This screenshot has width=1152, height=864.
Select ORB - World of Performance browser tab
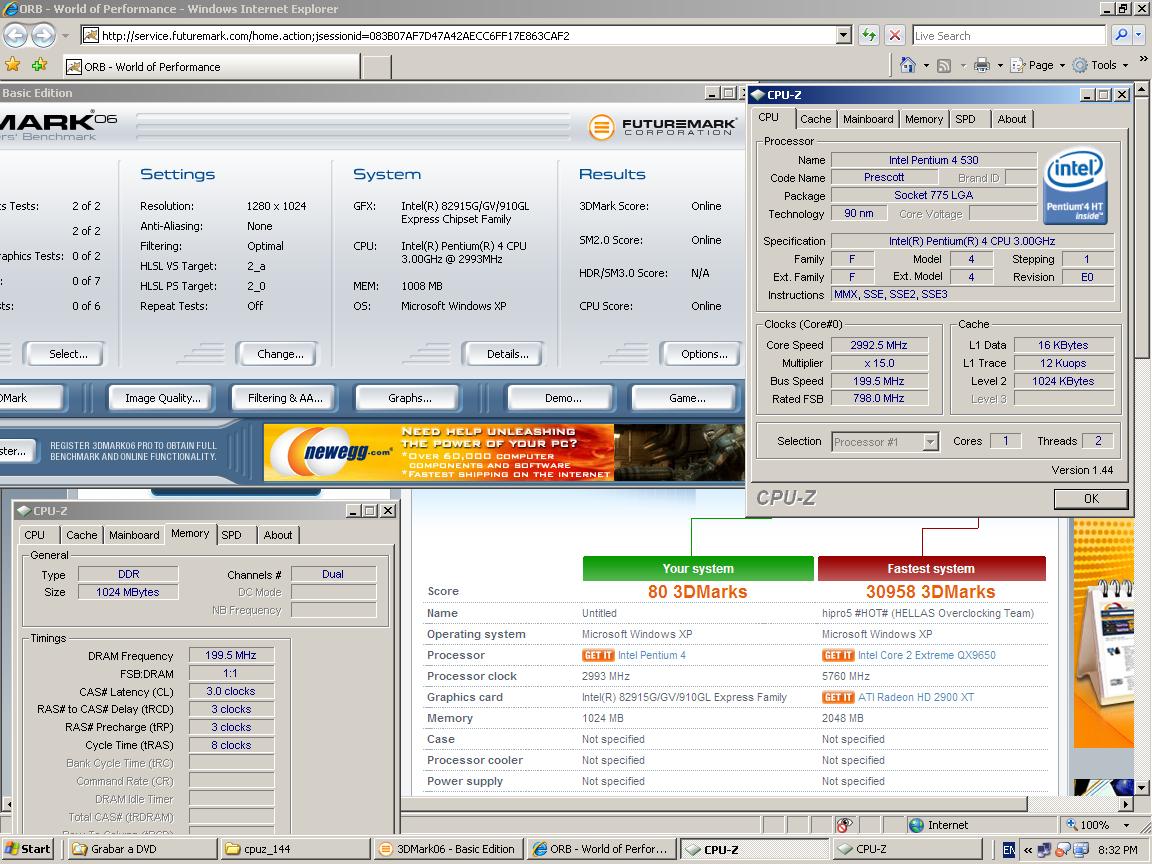tap(212, 67)
